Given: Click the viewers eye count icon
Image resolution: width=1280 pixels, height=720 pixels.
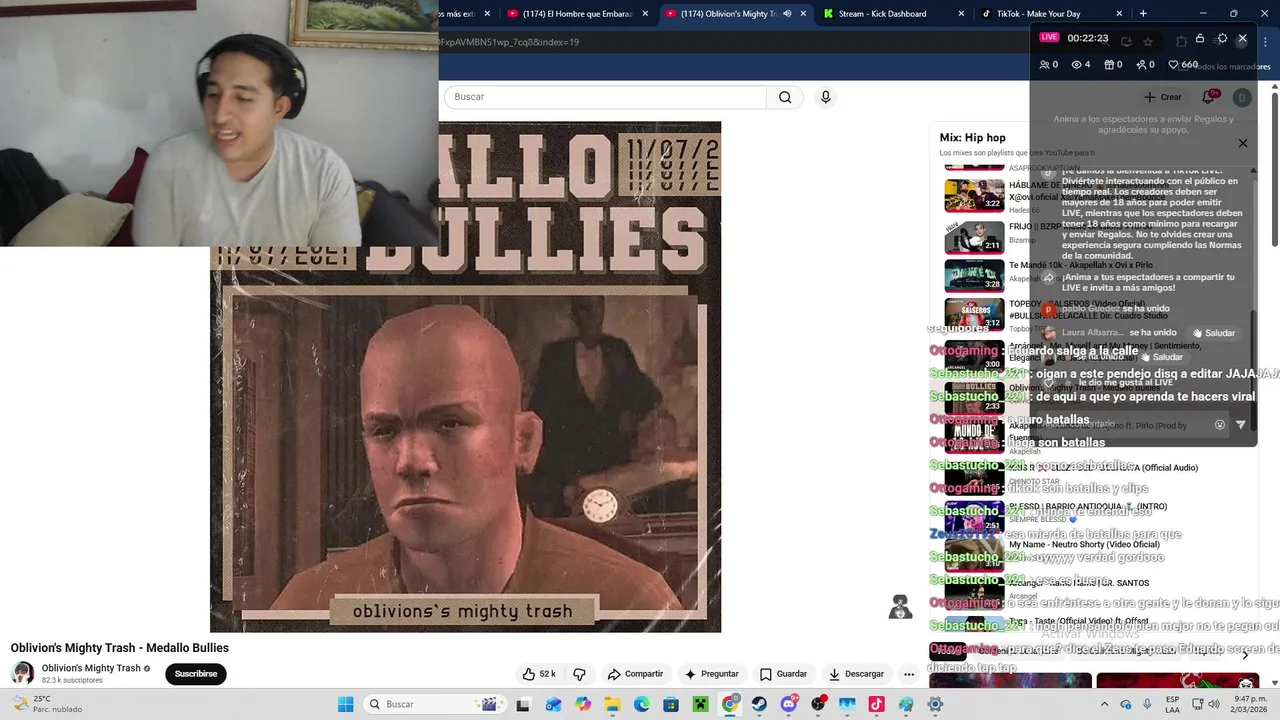Looking at the screenshot, I should coord(1076,65).
